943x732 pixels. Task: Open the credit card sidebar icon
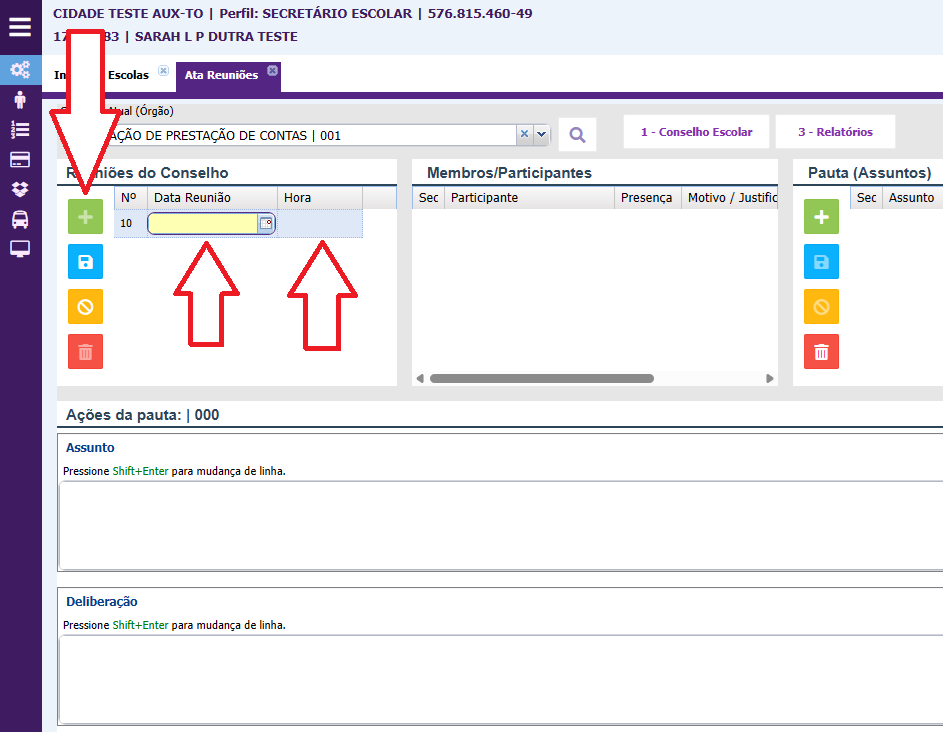20,159
